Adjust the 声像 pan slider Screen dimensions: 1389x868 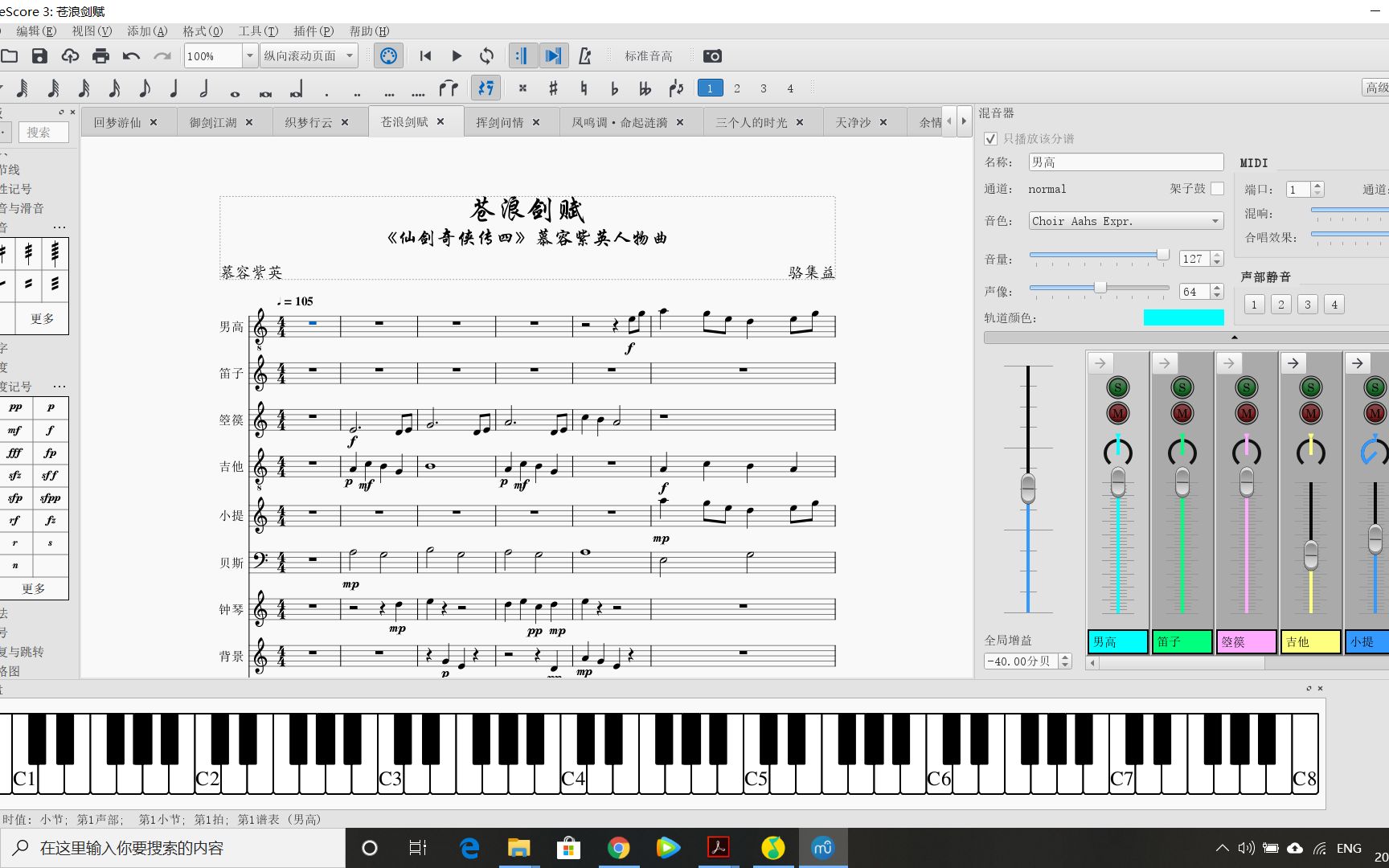click(x=1099, y=288)
